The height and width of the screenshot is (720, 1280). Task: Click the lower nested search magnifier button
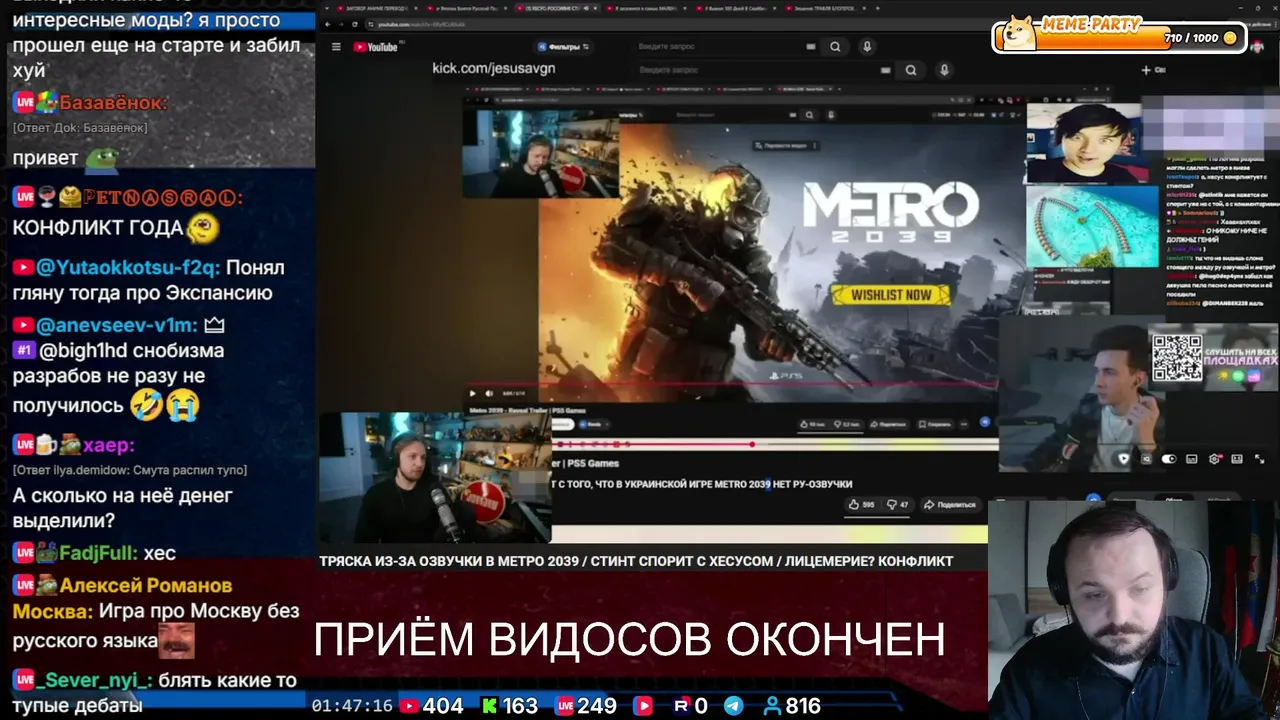click(911, 70)
